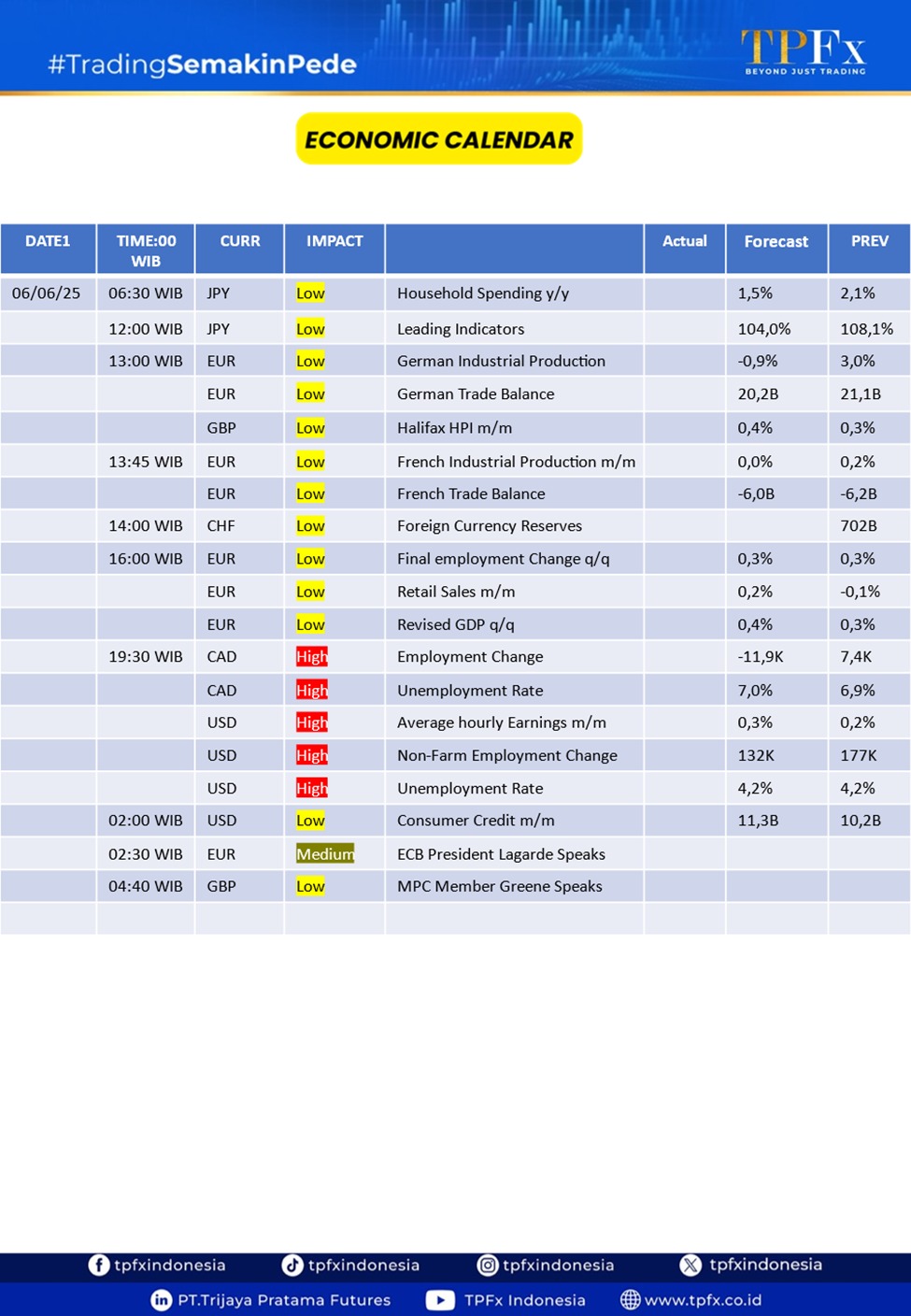Click the Instagram icon in footer
Screen dimensions: 911x1316
tap(488, 1265)
